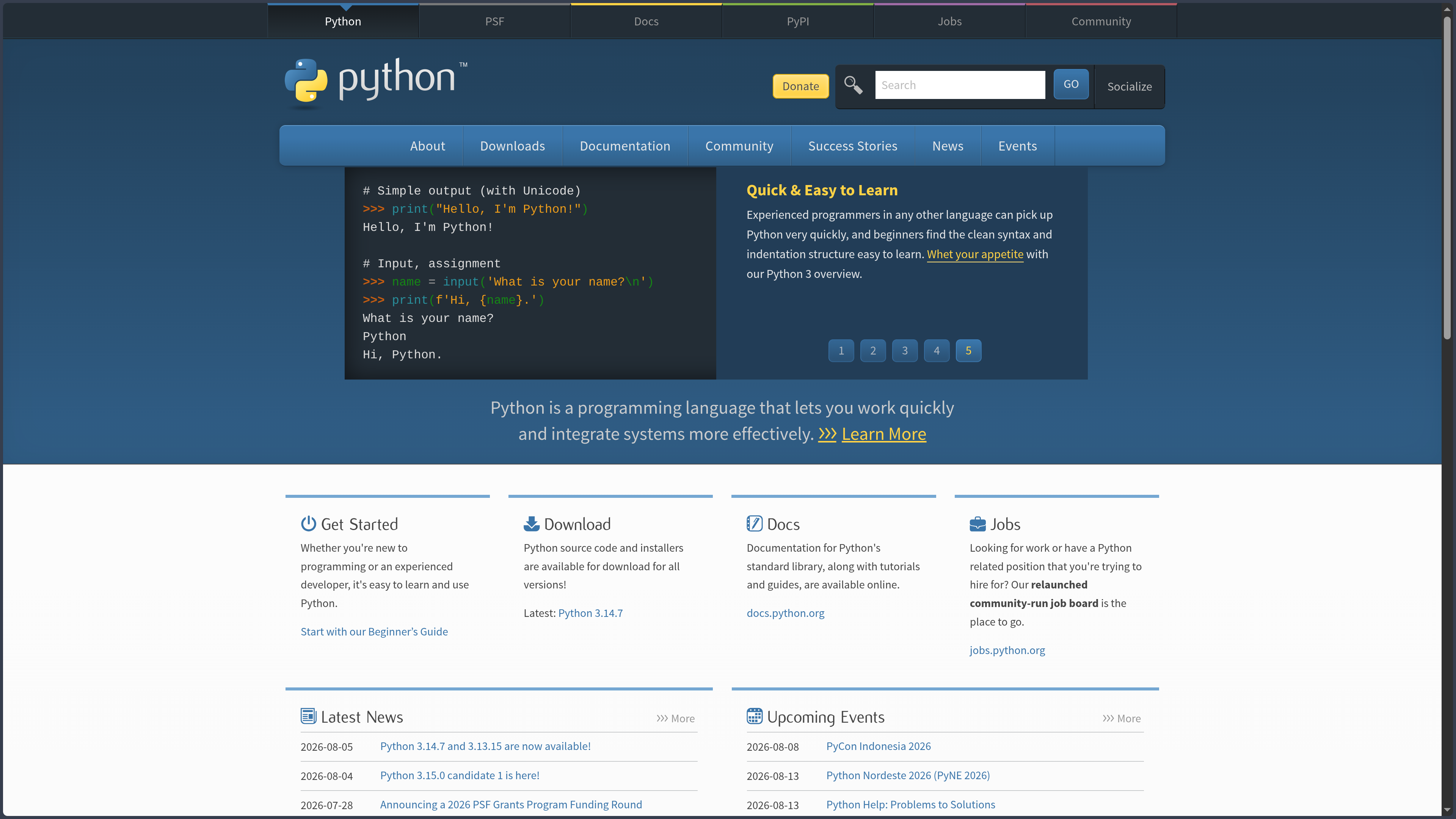The image size is (1456, 819).
Task: Click the code sample panel
Action: coord(530,273)
